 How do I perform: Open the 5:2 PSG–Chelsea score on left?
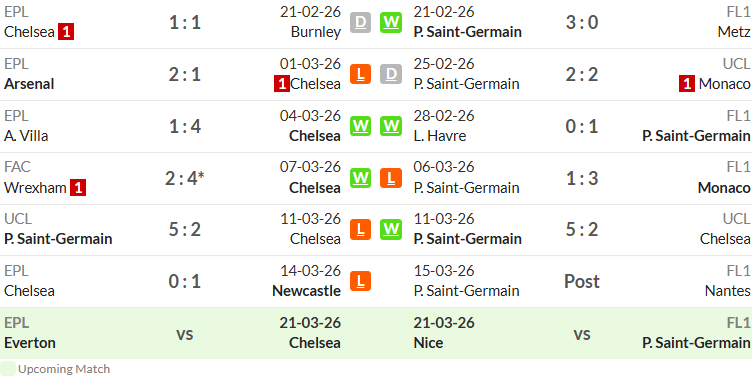point(185,230)
